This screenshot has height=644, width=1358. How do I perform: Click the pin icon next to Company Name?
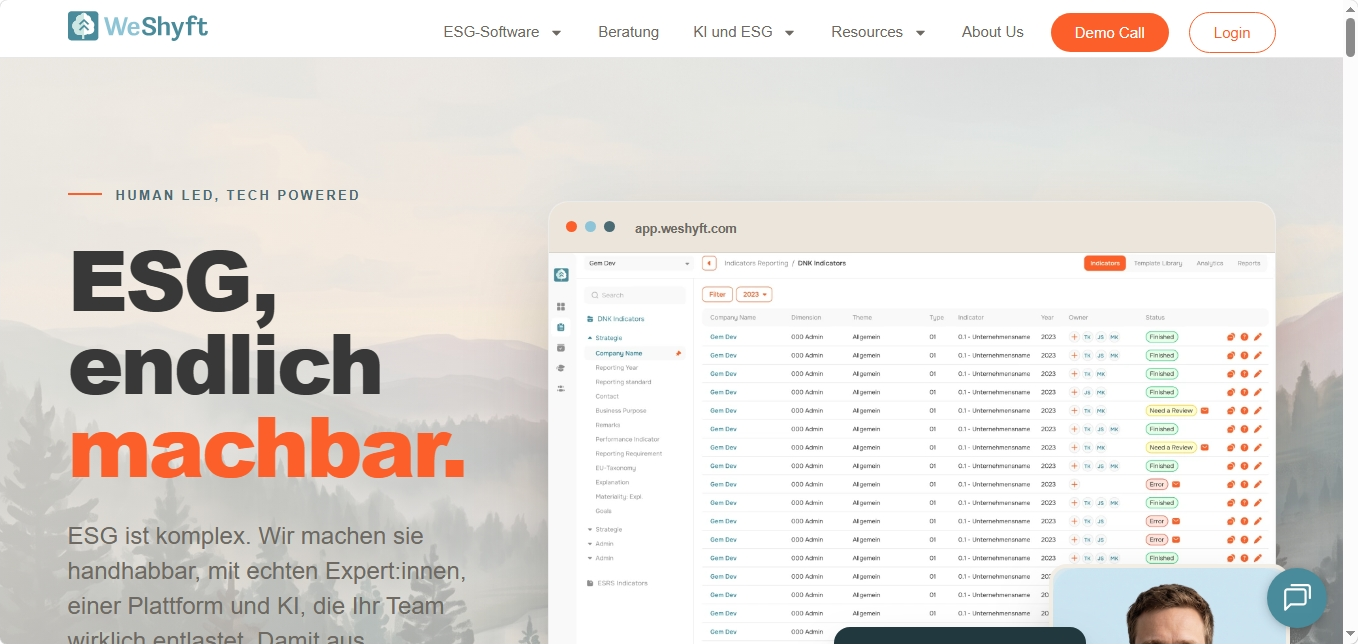(678, 353)
